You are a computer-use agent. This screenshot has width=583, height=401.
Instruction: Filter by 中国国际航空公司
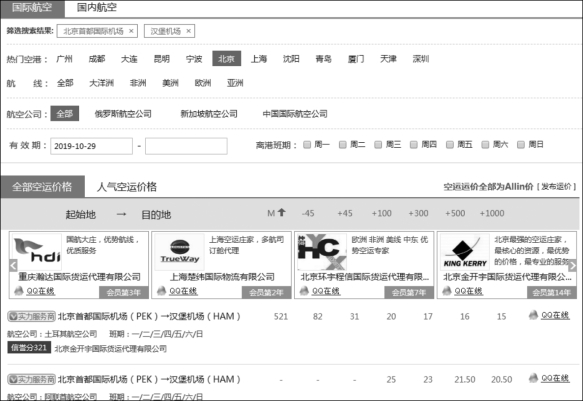coord(295,114)
